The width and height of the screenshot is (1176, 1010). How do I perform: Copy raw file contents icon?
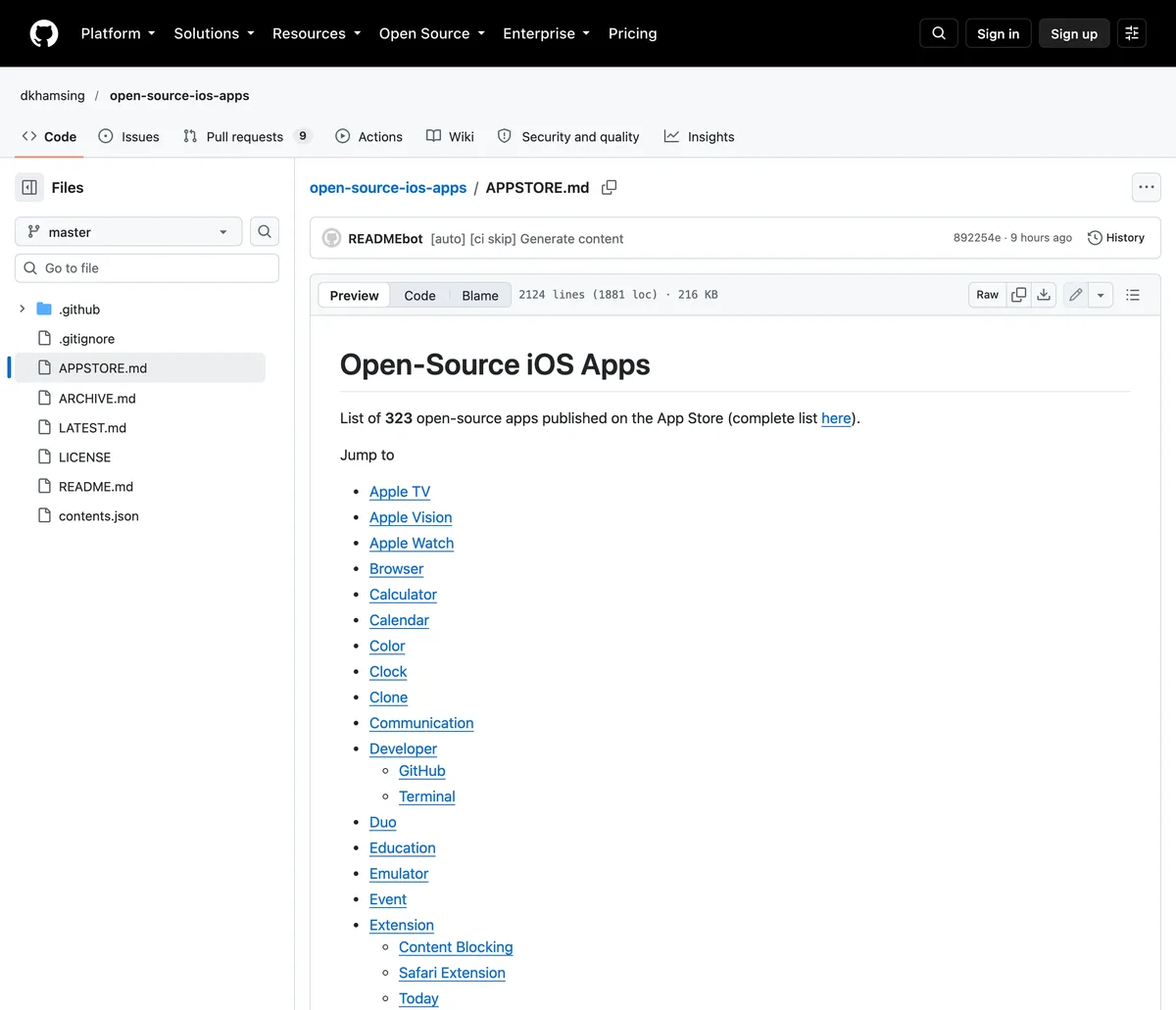point(1019,295)
